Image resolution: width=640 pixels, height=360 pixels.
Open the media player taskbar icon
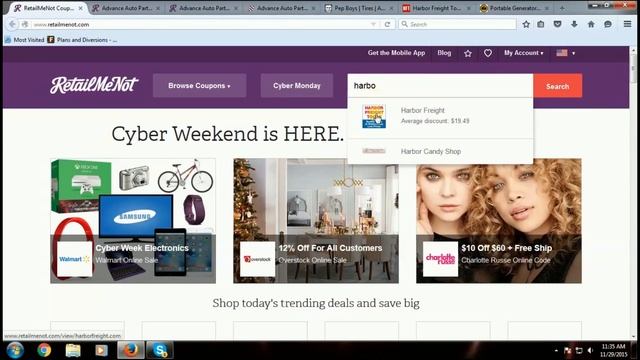tap(101, 350)
